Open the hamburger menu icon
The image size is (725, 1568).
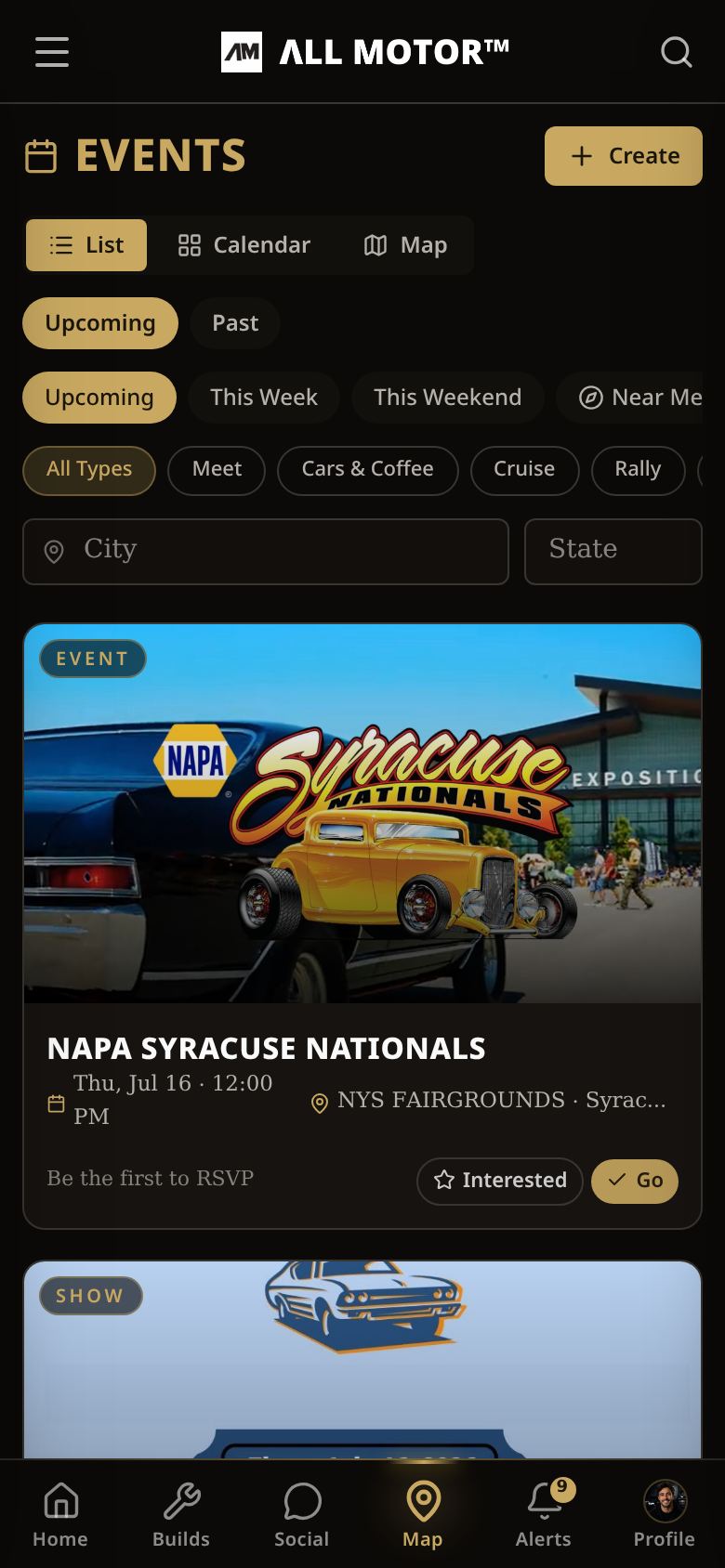pos(52,52)
